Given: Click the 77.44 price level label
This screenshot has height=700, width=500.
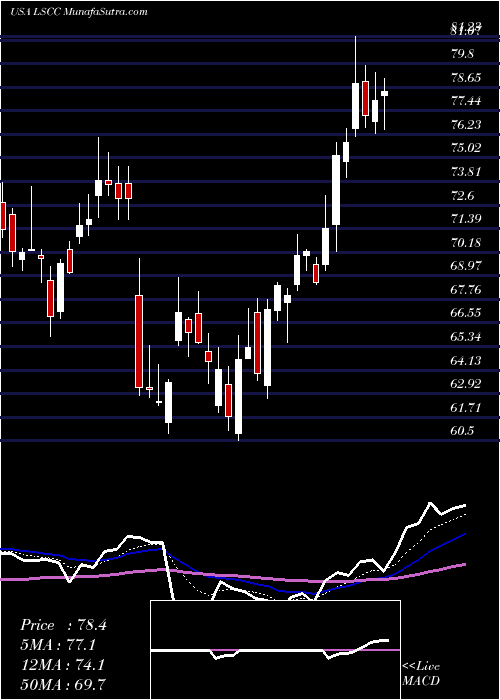Looking at the screenshot, I should pos(467,101).
